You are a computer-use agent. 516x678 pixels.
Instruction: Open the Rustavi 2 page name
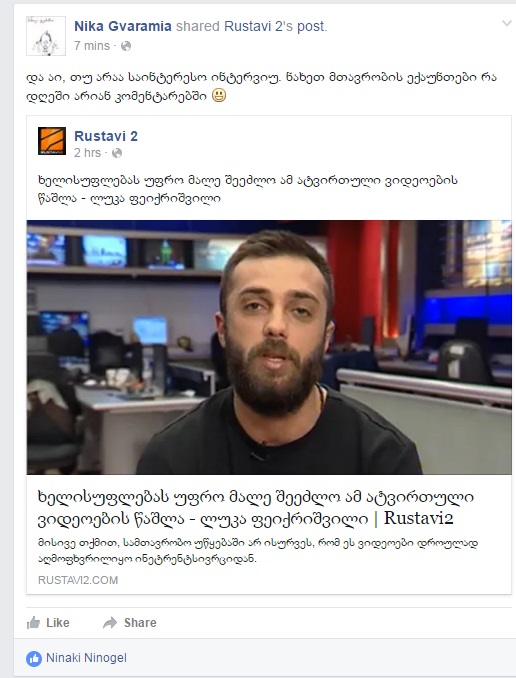106,136
